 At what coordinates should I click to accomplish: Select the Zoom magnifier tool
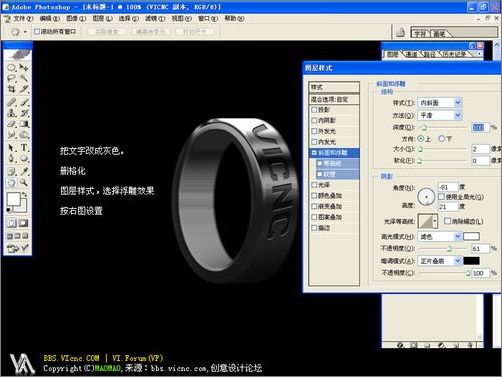[x=24, y=182]
